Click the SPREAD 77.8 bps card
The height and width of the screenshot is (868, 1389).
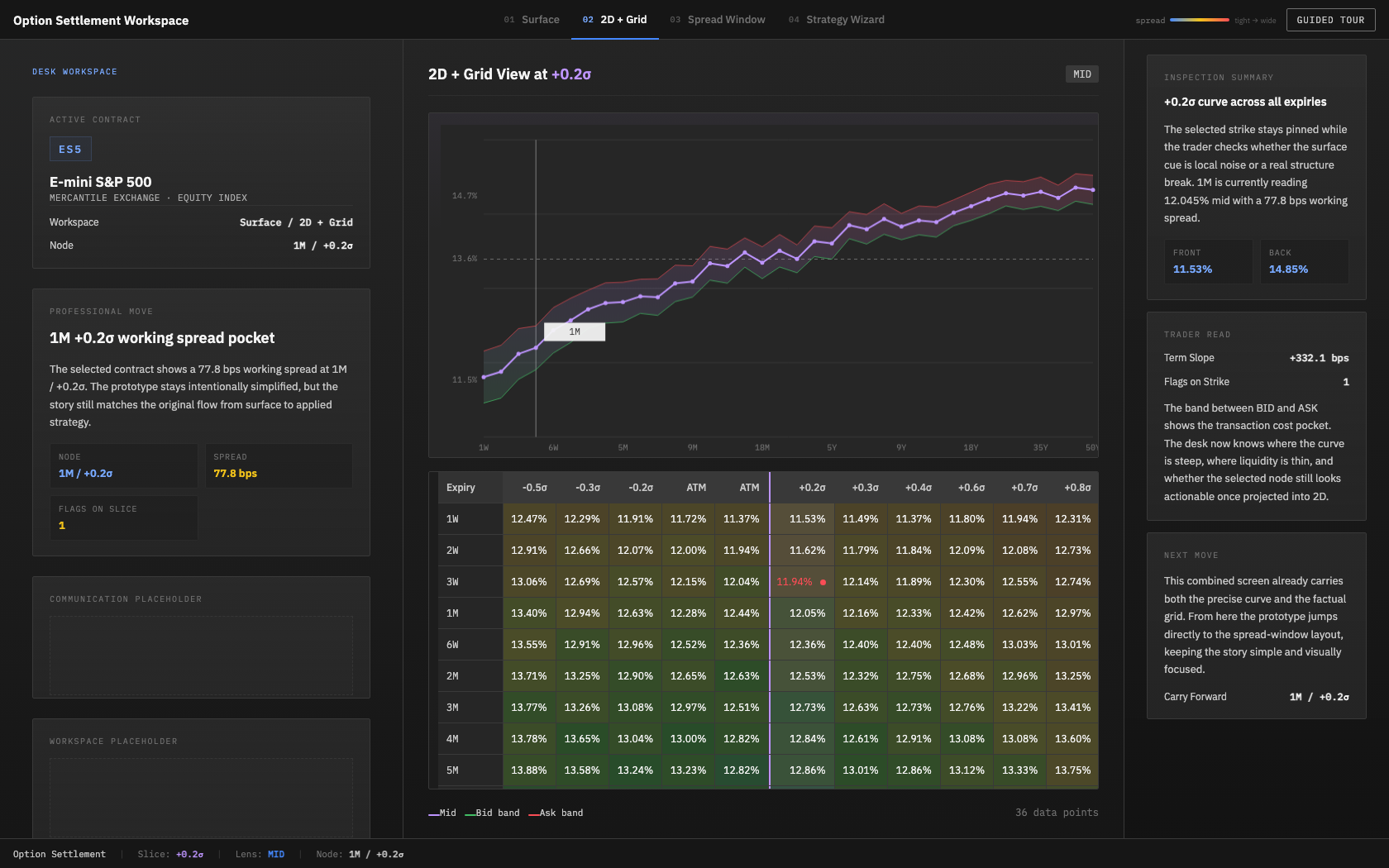click(x=279, y=465)
